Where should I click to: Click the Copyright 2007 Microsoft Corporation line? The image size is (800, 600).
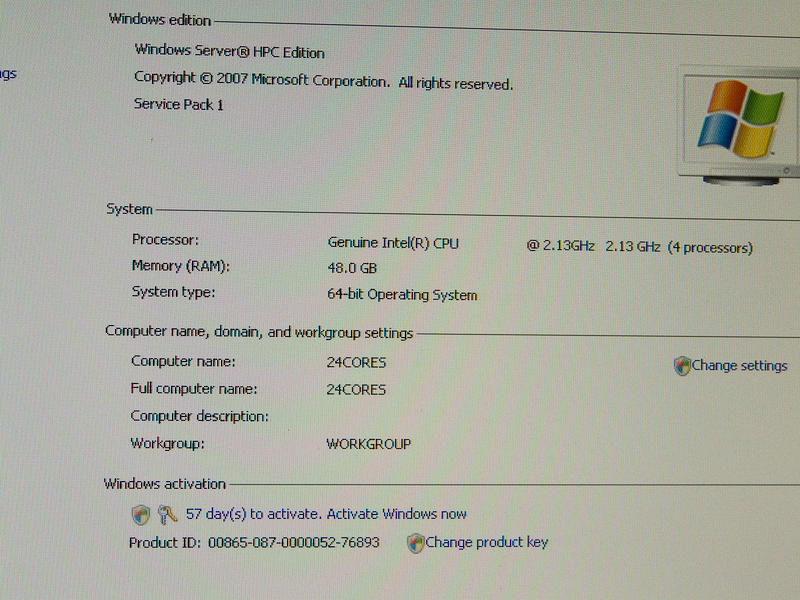tap(323, 81)
